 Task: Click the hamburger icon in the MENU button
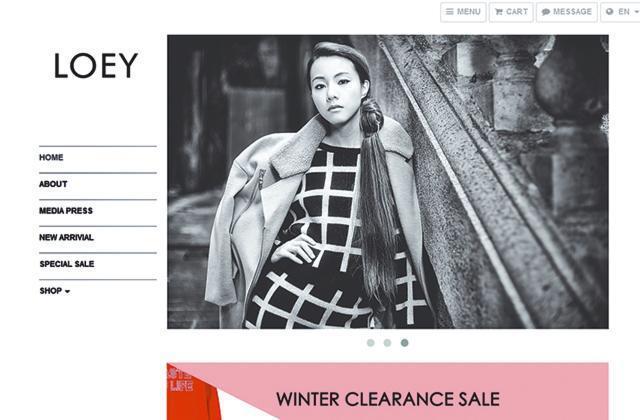[x=449, y=12]
